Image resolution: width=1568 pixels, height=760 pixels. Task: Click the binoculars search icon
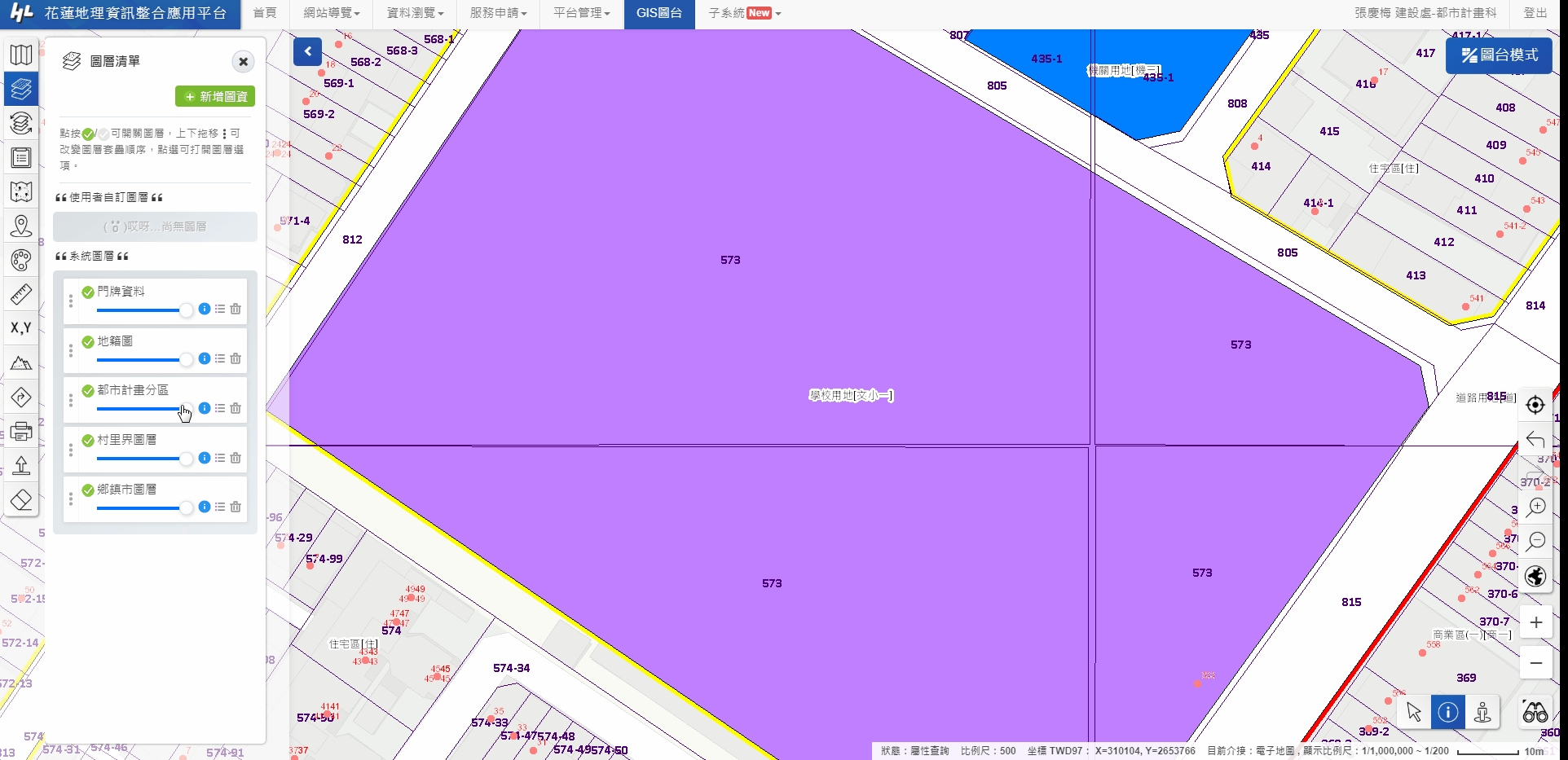coord(1535,713)
